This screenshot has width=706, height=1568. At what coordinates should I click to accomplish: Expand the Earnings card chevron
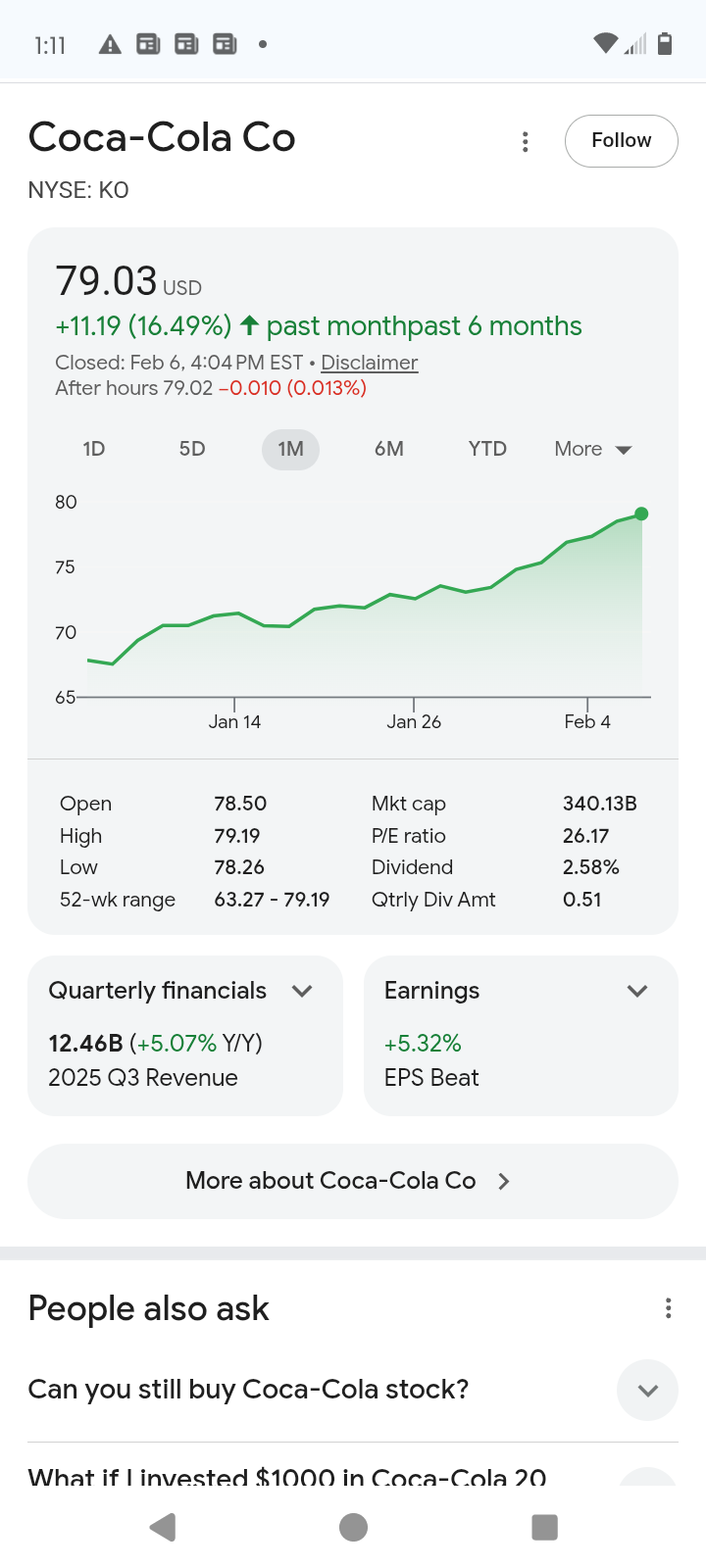(x=637, y=991)
